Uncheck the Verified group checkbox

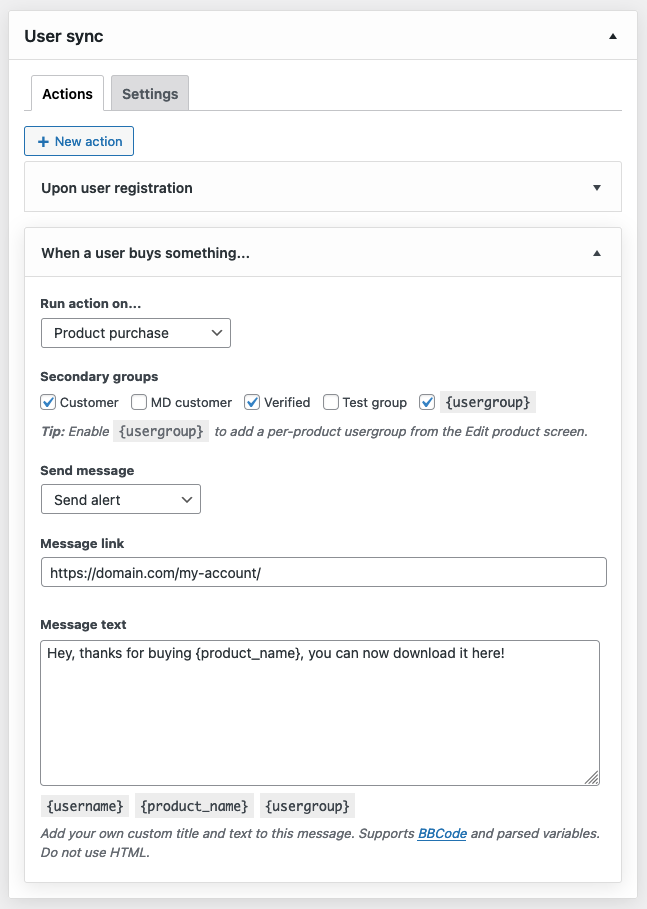tap(252, 402)
